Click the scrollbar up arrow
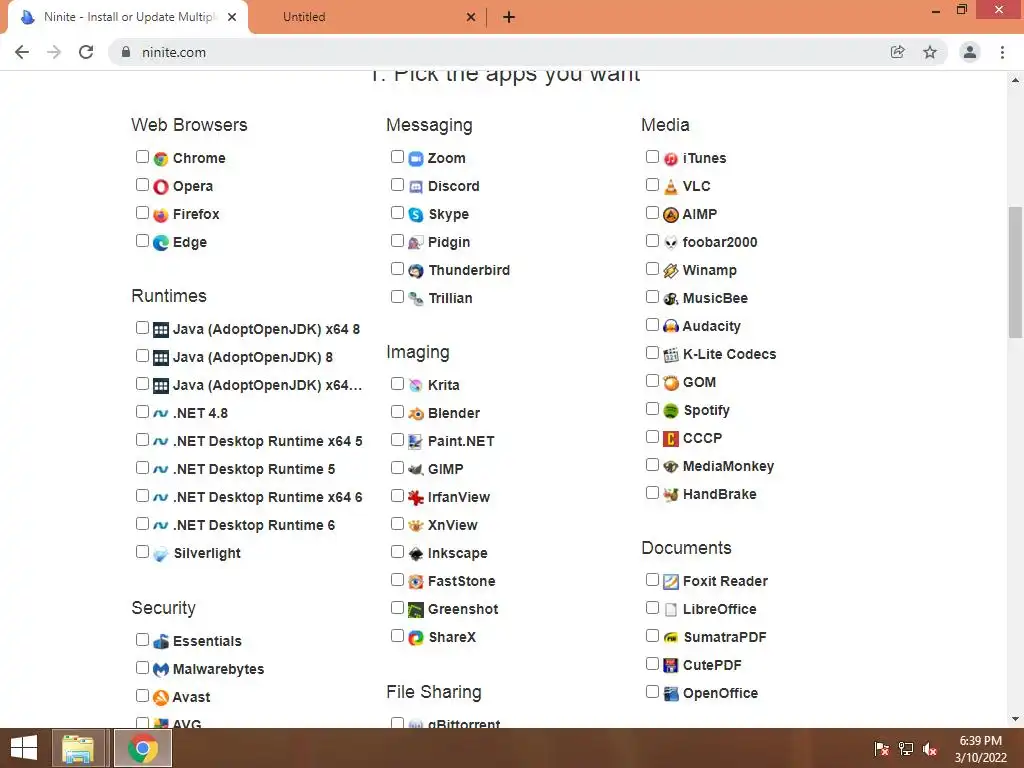The image size is (1024, 768). coord(1015,80)
